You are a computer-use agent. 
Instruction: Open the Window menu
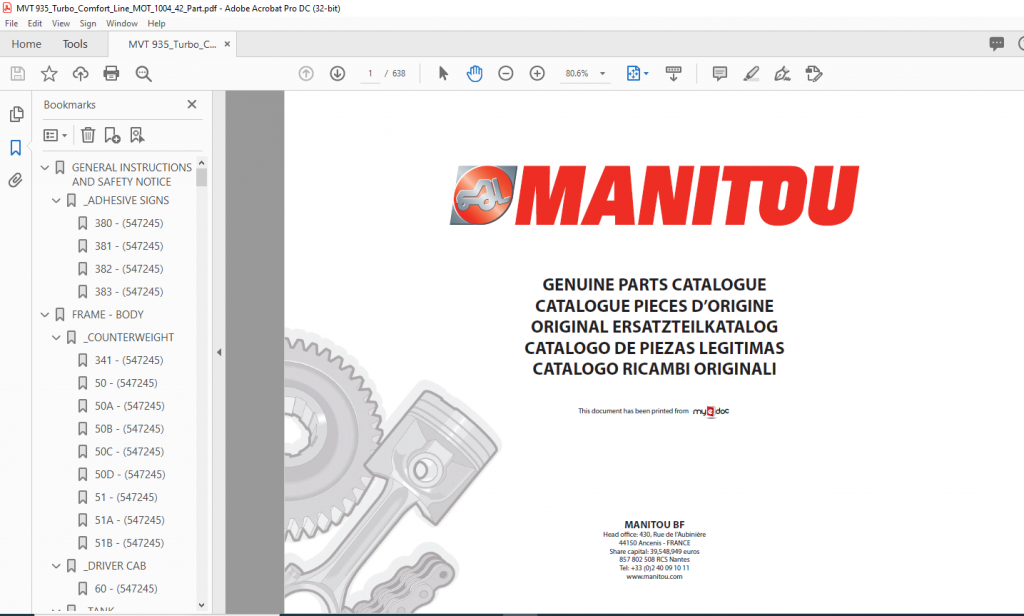(122, 24)
